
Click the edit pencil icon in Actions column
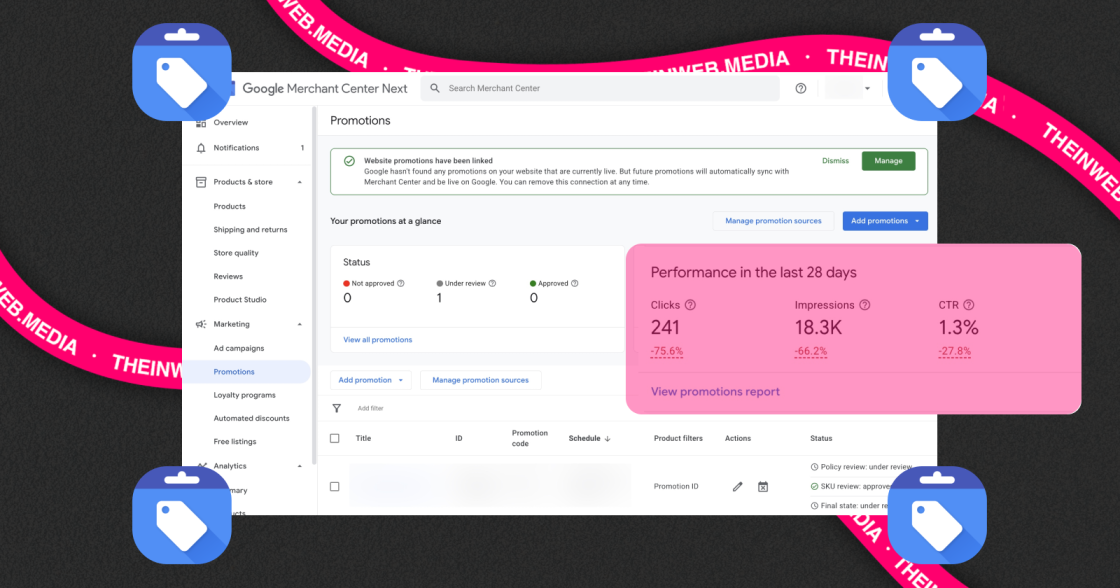(x=737, y=486)
